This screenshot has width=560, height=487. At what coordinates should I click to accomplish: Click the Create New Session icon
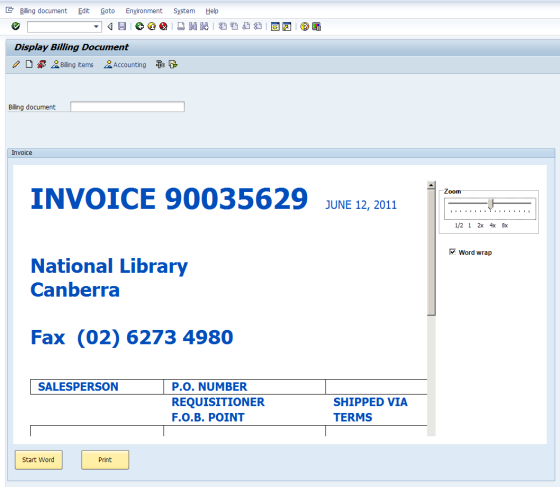point(275,26)
